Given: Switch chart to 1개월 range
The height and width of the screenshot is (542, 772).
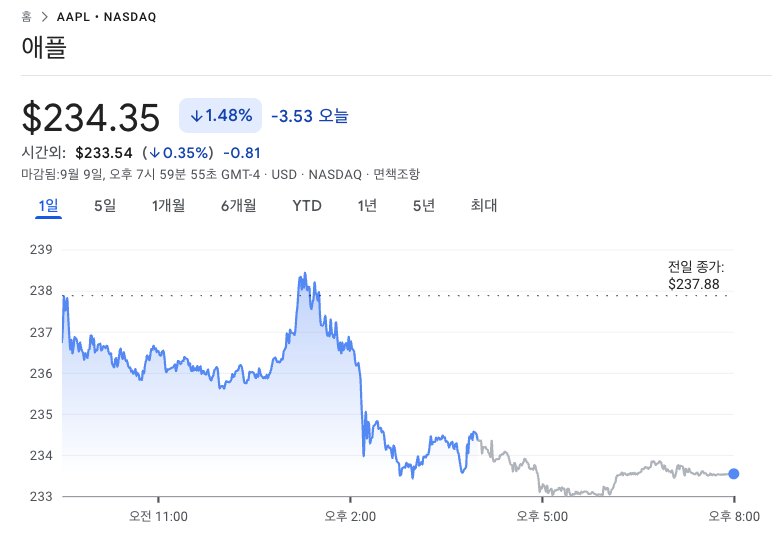Looking at the screenshot, I should [x=169, y=206].
